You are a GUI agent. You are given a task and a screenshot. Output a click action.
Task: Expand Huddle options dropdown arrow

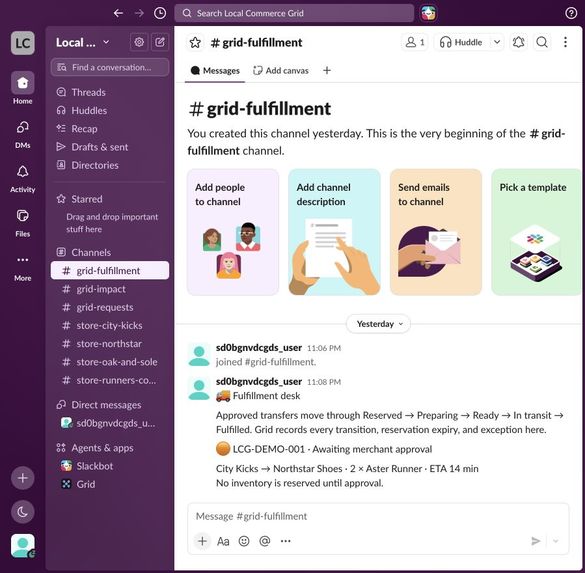tap(497, 42)
